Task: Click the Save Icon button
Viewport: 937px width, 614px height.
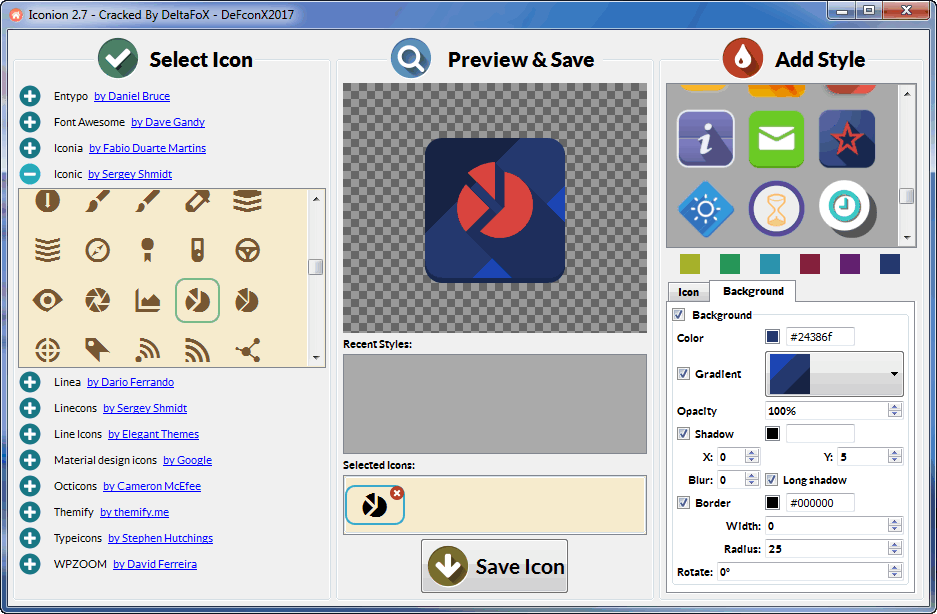Action: pyautogui.click(x=494, y=566)
